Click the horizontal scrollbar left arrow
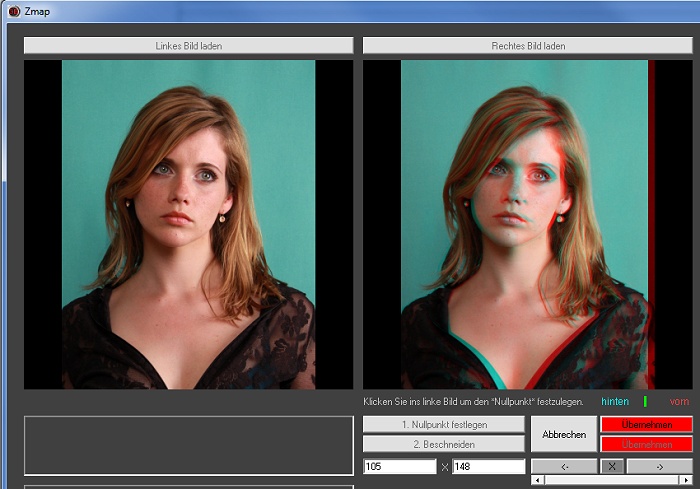The width and height of the screenshot is (700, 489). pyautogui.click(x=536, y=481)
